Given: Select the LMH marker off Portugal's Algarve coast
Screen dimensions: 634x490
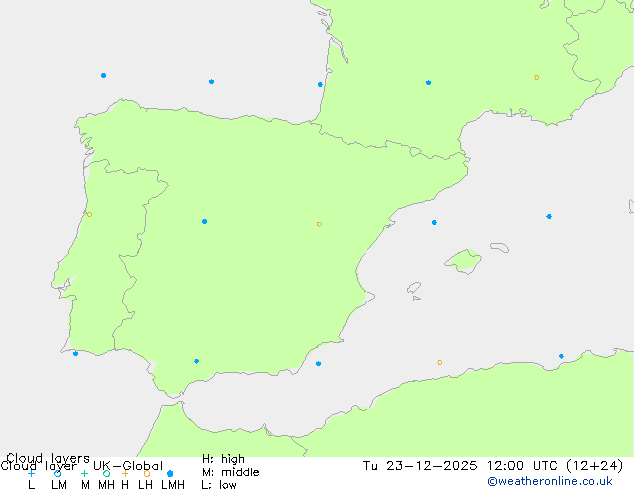Looking at the screenshot, I should pos(76,354).
